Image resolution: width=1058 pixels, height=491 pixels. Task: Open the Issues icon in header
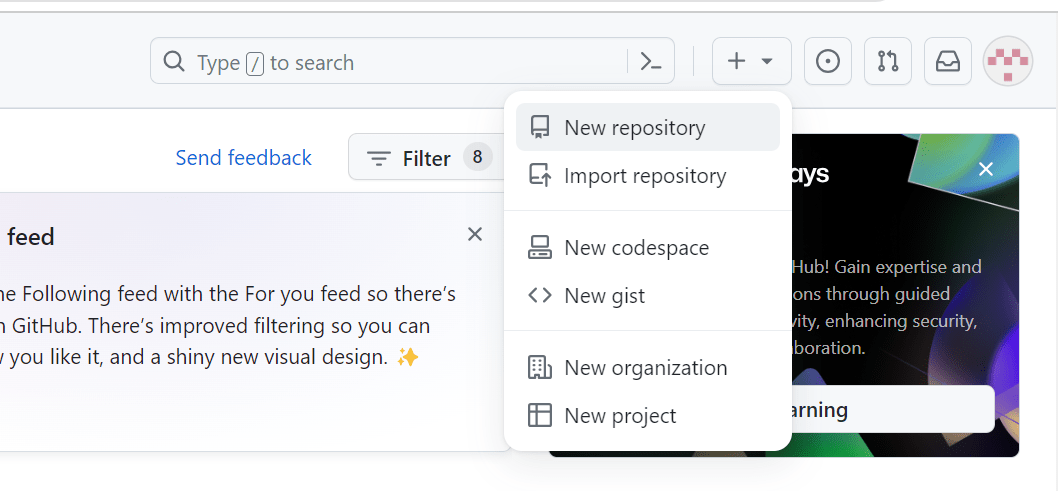[828, 61]
